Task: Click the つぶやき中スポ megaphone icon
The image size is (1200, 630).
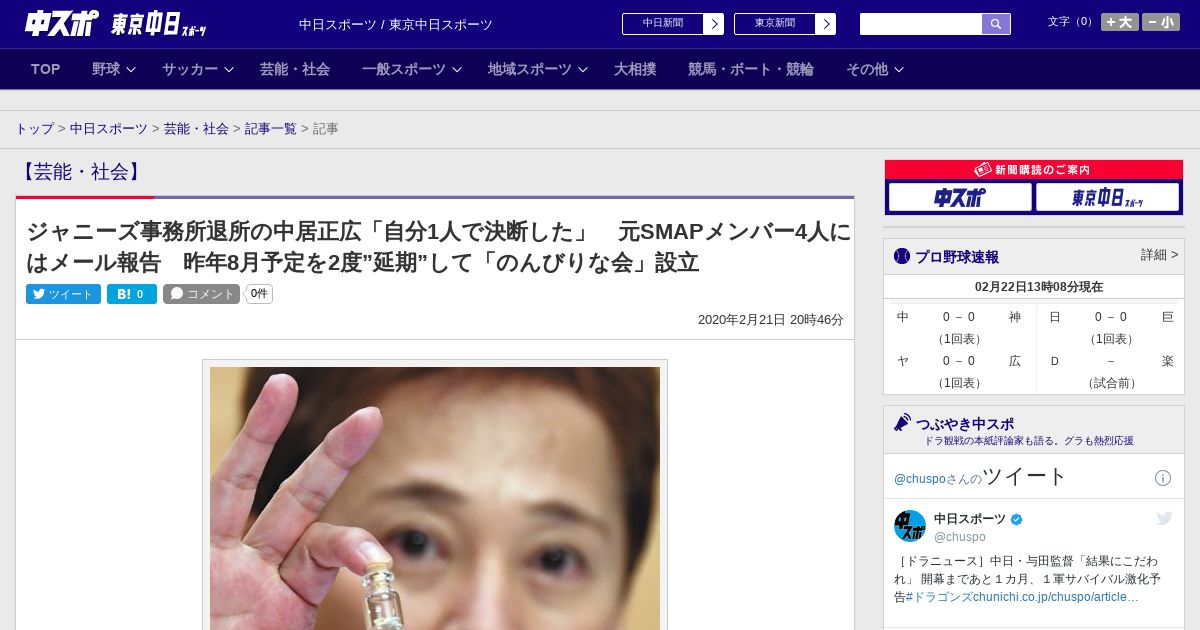Action: [x=902, y=423]
